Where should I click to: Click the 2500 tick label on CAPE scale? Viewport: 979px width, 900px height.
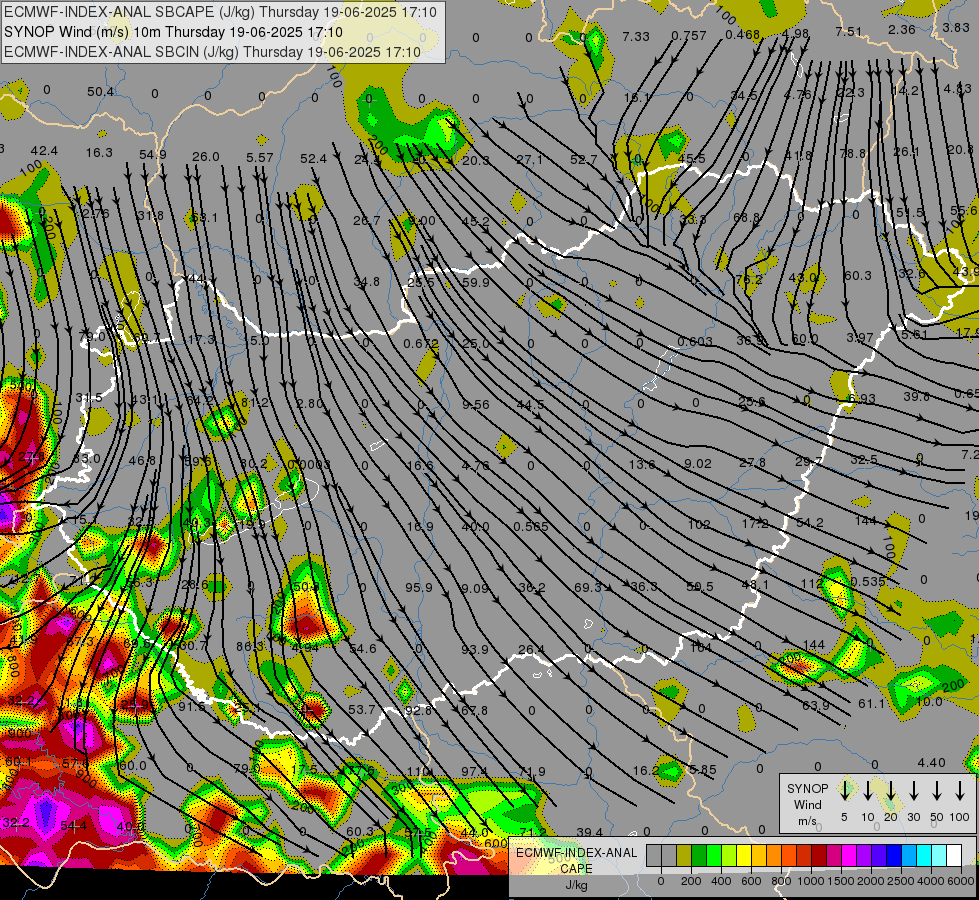click(901, 881)
